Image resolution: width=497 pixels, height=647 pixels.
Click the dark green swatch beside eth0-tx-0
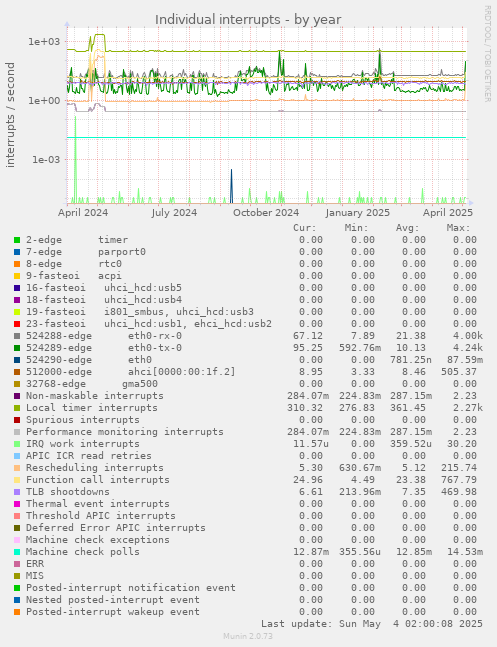17,348
